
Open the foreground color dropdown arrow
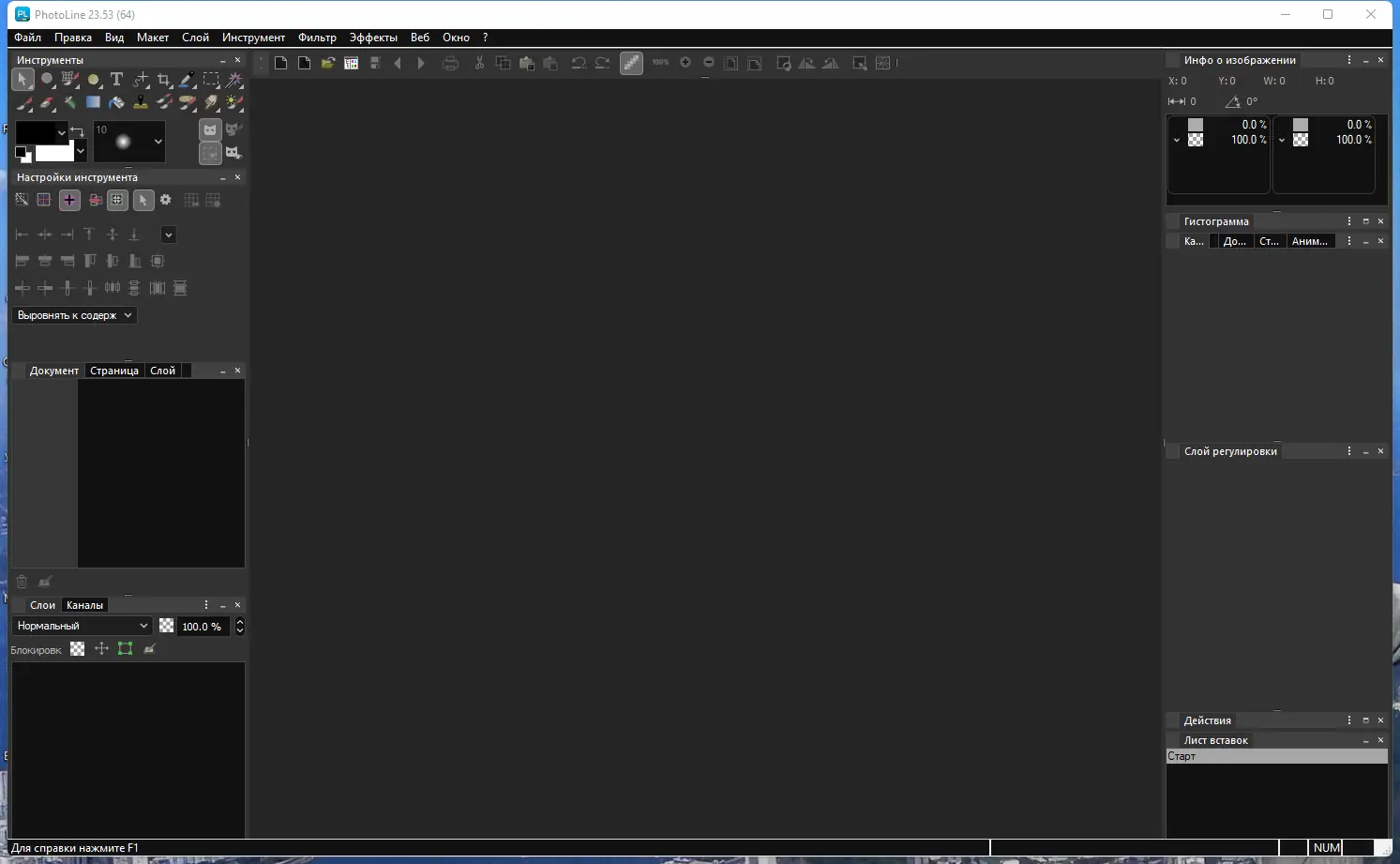62,132
